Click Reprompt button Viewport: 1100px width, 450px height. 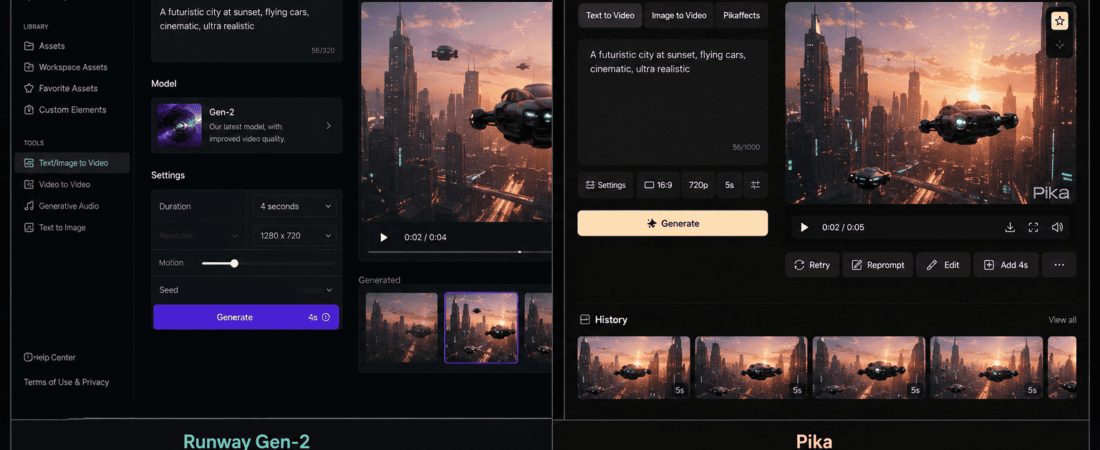coord(878,265)
